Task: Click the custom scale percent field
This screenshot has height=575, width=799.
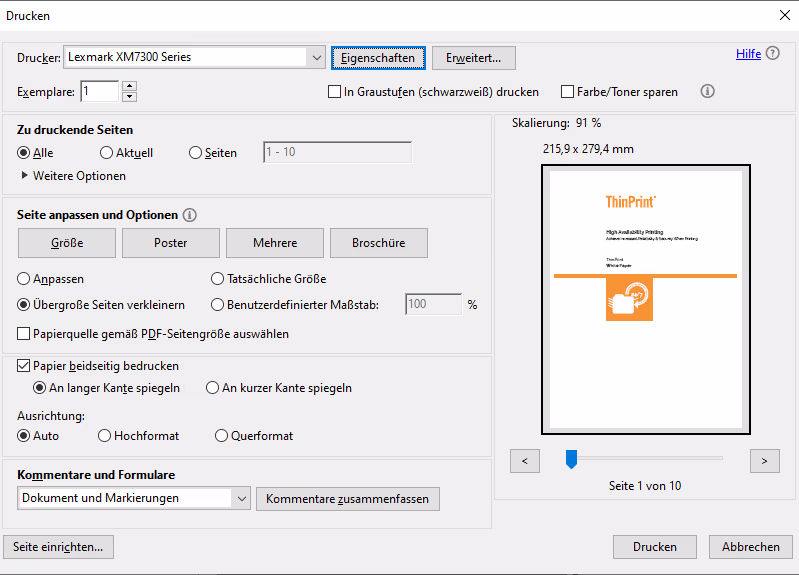Action: tap(434, 304)
